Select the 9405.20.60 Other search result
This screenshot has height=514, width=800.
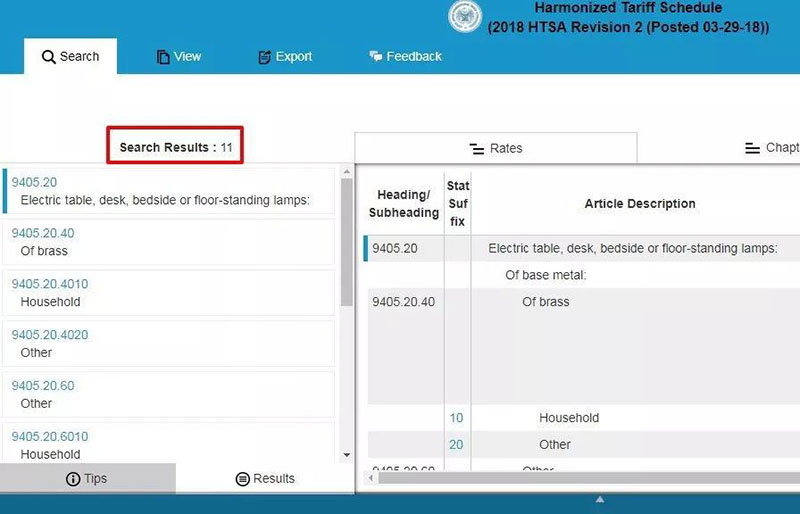coord(169,395)
